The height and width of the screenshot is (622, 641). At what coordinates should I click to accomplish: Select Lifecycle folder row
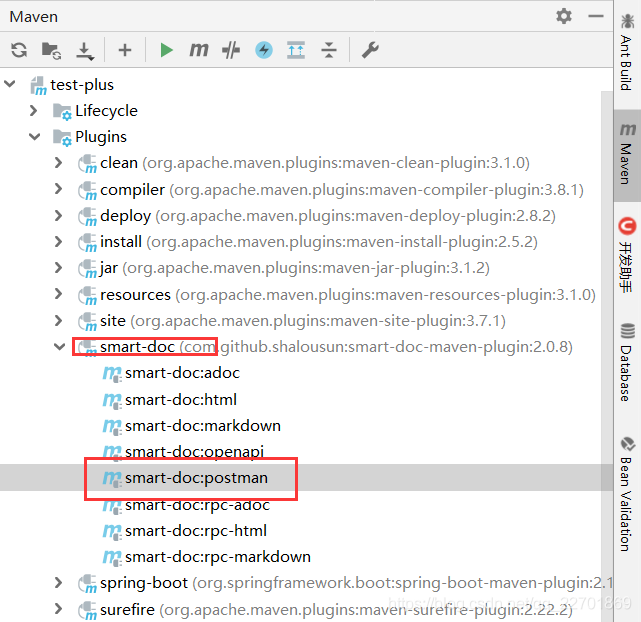coord(106,111)
